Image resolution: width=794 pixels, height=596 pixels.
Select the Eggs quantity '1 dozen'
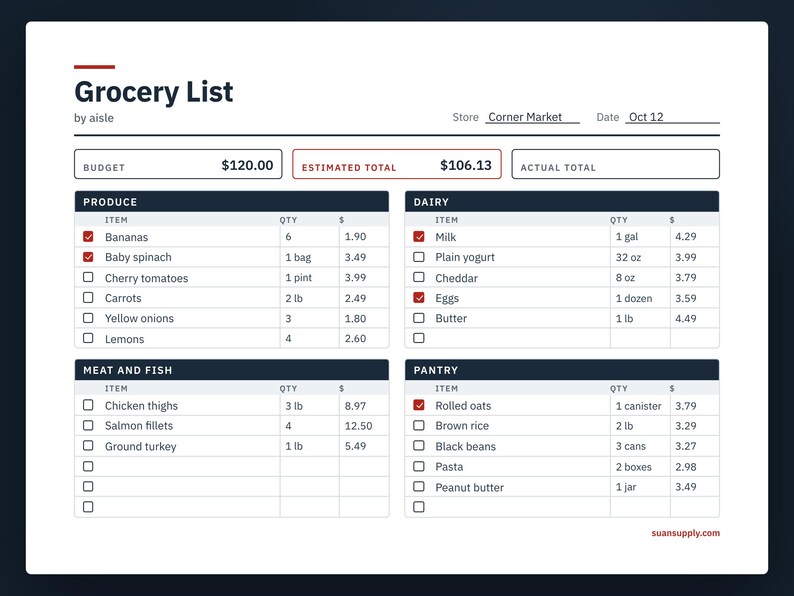[x=634, y=298]
